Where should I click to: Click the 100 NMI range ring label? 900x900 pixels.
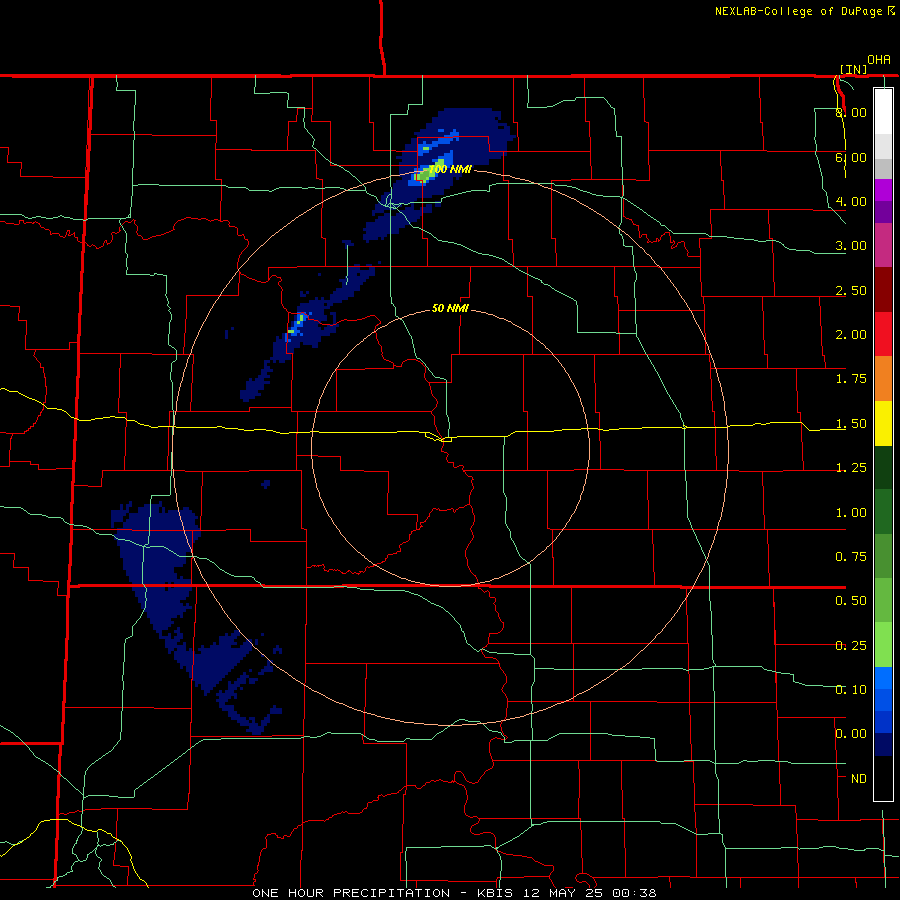click(x=451, y=169)
